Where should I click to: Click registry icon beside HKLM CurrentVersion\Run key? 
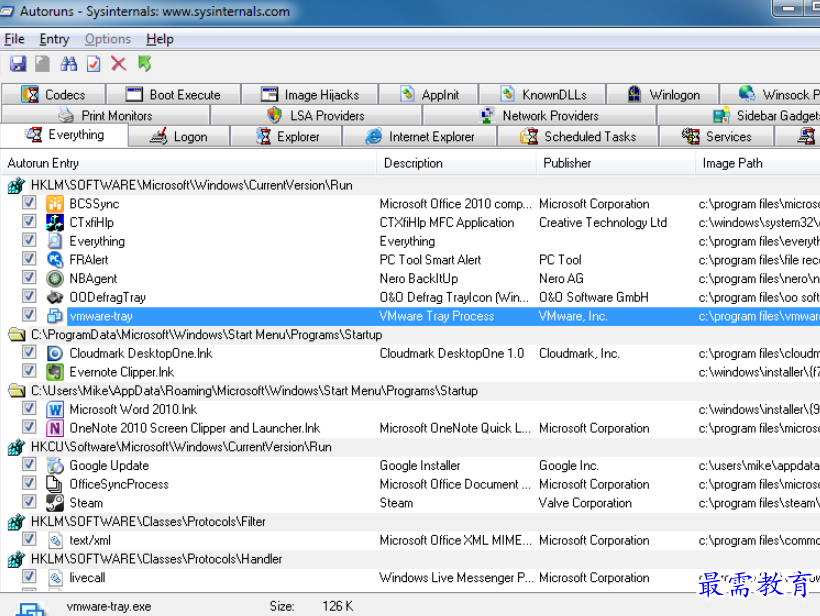[x=17, y=185]
